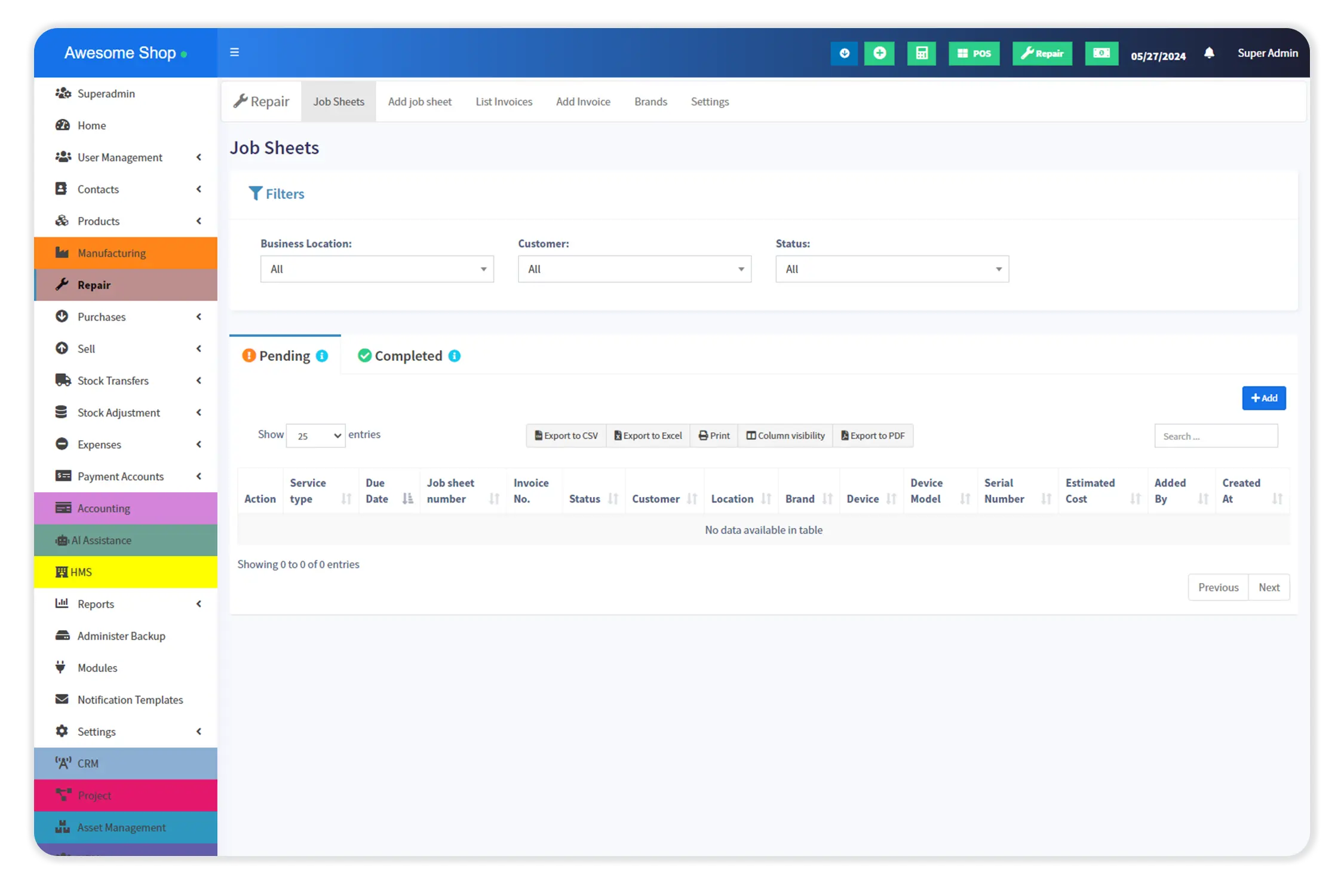1344x896 pixels.
Task: Toggle the Pending status tab
Action: 285,356
